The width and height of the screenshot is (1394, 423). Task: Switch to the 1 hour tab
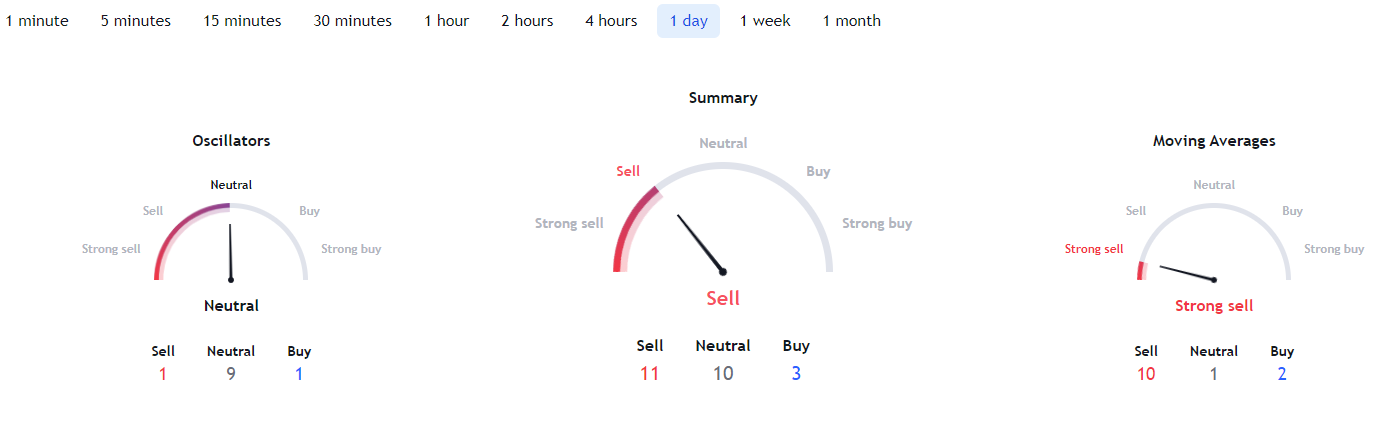pos(446,21)
